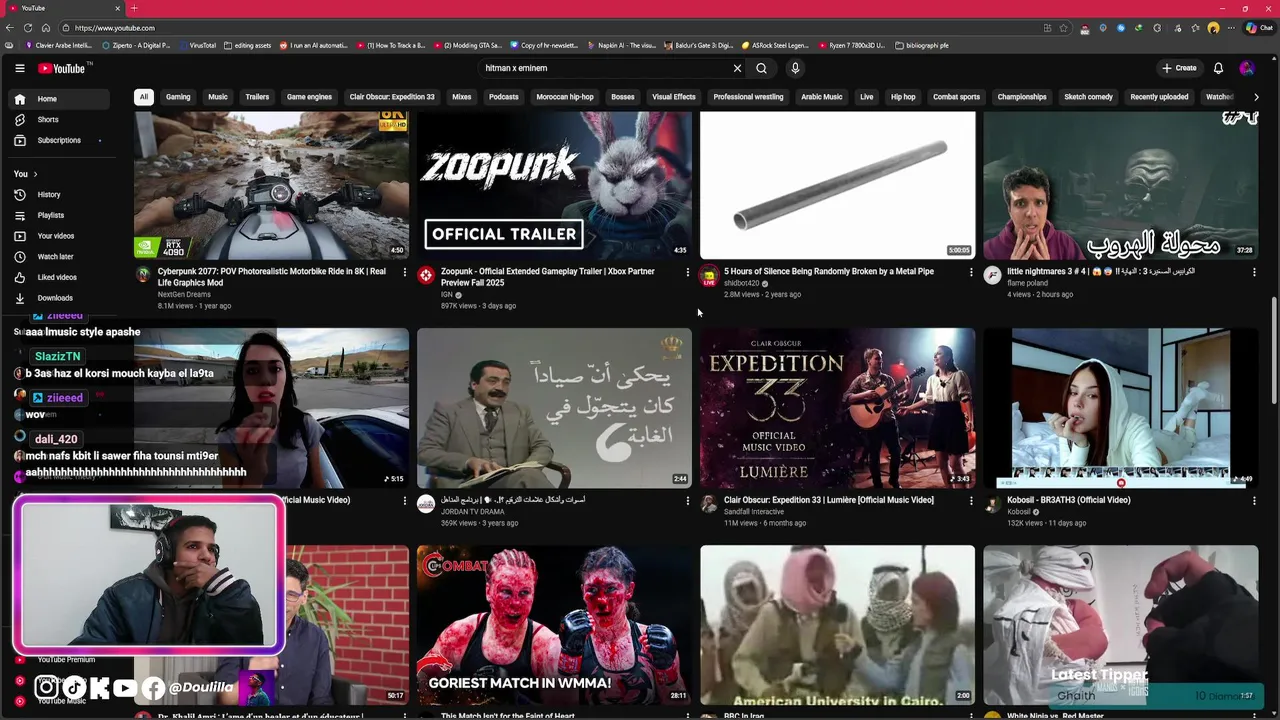Select the Recently uploaded chip
Screen dimensions: 1280x720
click(x=1159, y=97)
